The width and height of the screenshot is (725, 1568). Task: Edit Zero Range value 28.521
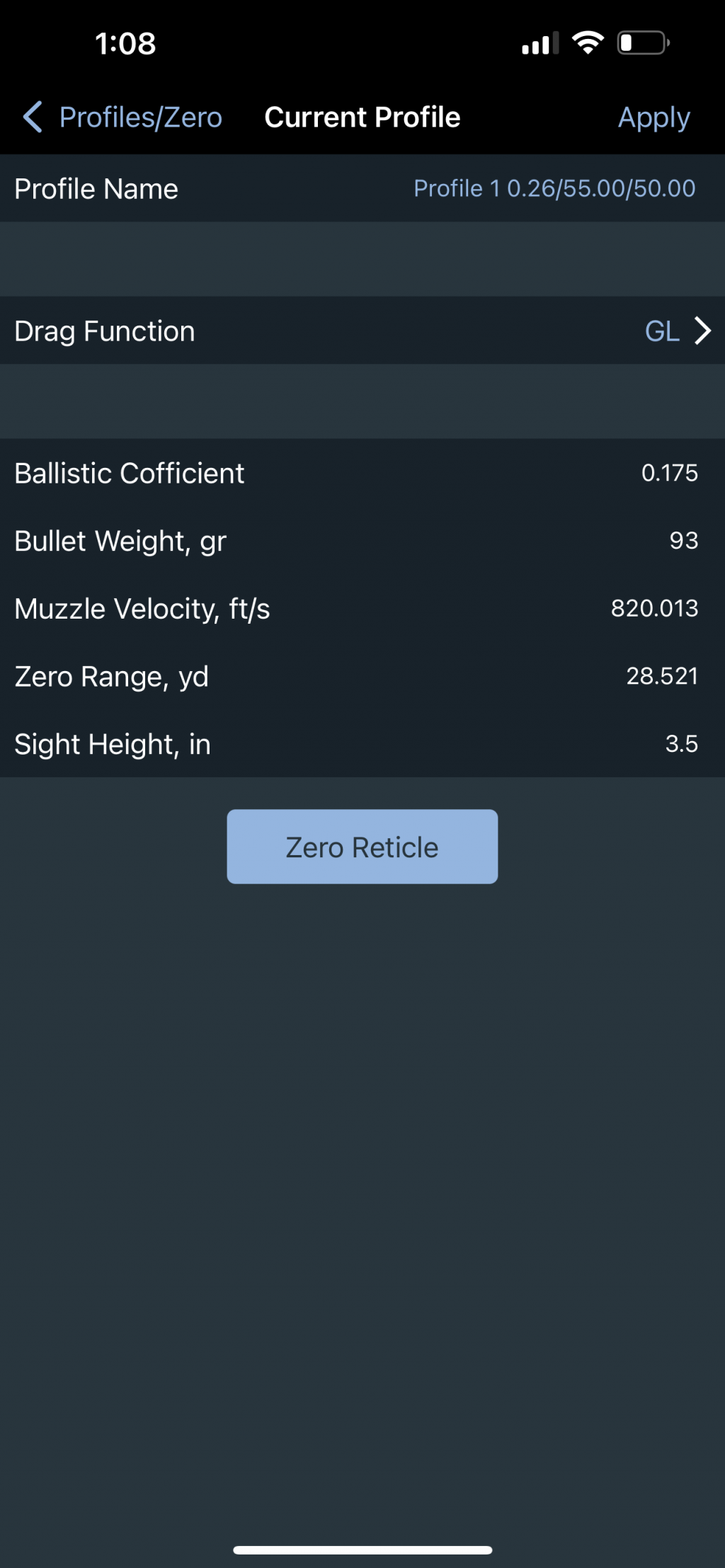pyautogui.click(x=662, y=676)
